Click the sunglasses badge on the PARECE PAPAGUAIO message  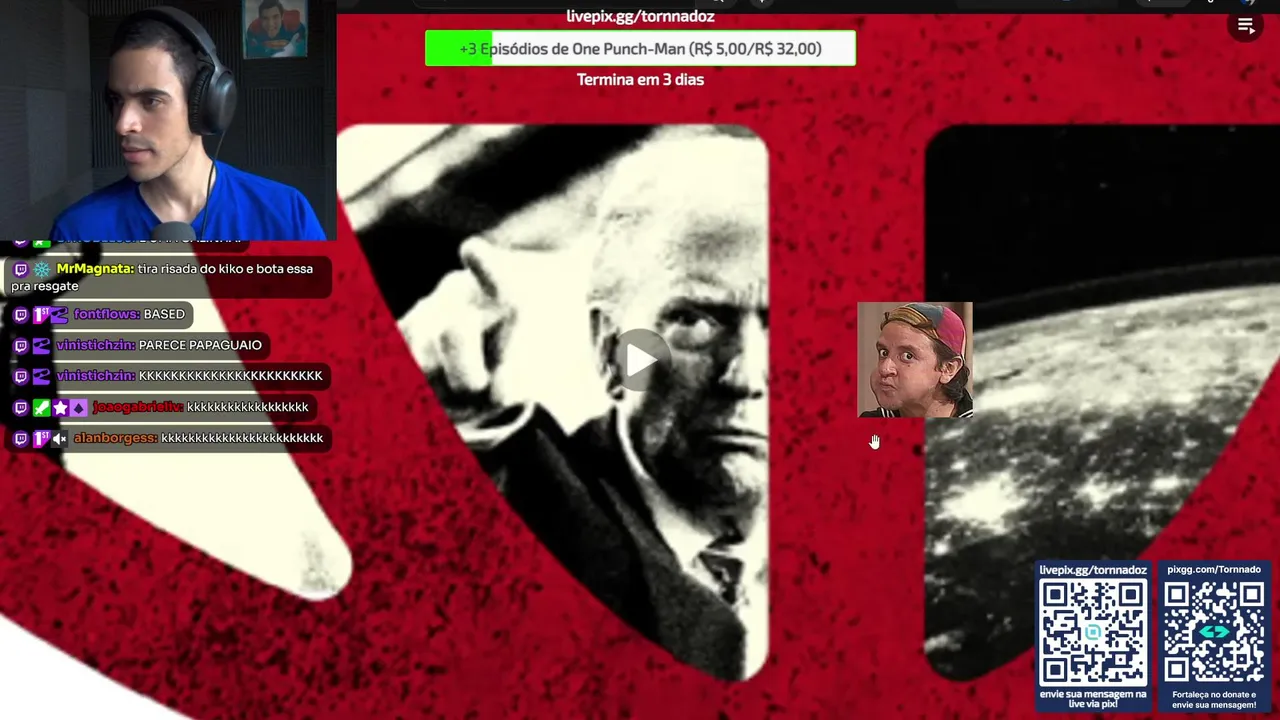[x=41, y=346]
